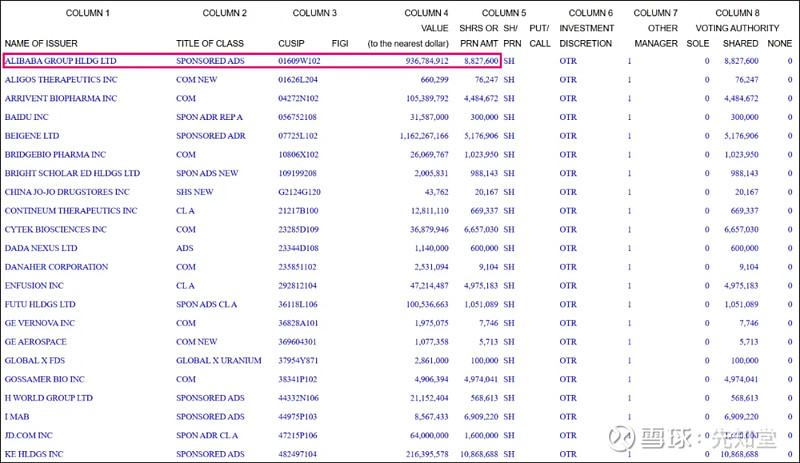The width and height of the screenshot is (800, 463).
Task: Click ENFUSION INC issuer name
Action: 34,285
